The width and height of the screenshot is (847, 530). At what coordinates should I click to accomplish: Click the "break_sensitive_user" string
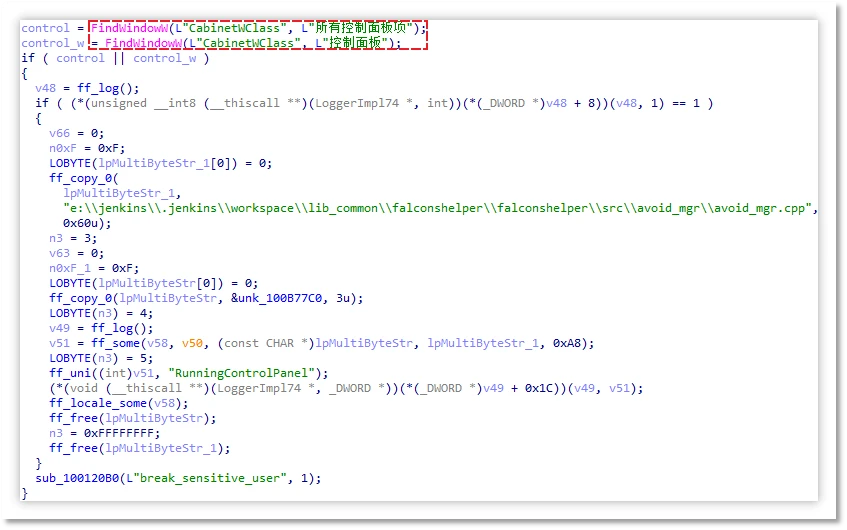coord(210,479)
